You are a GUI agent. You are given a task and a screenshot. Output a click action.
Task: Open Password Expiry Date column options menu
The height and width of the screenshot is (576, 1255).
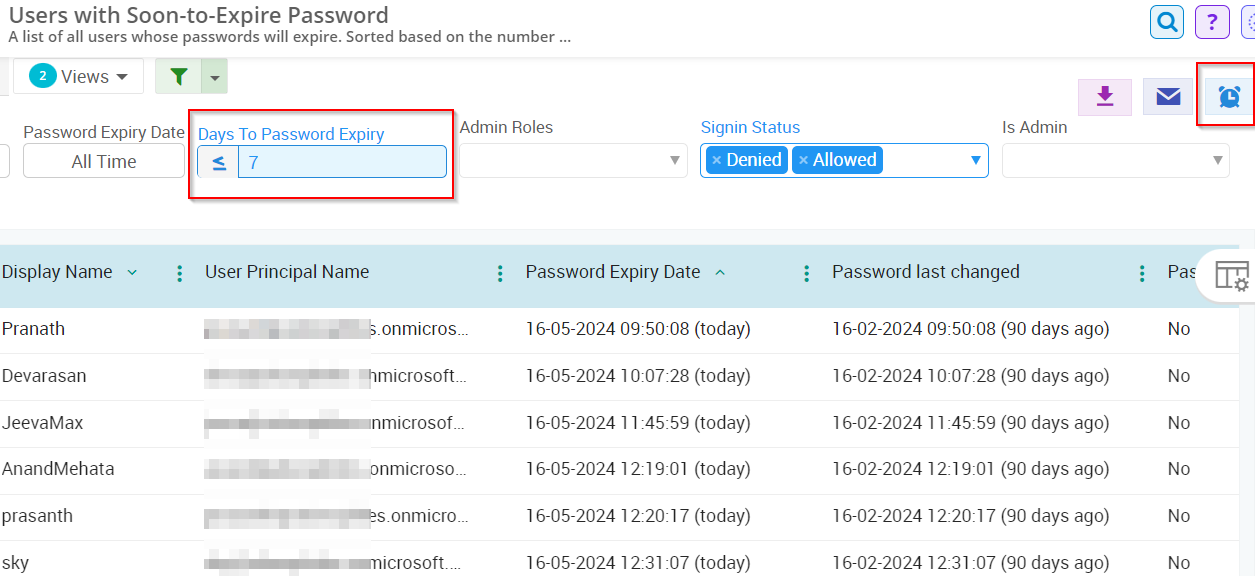click(x=807, y=273)
